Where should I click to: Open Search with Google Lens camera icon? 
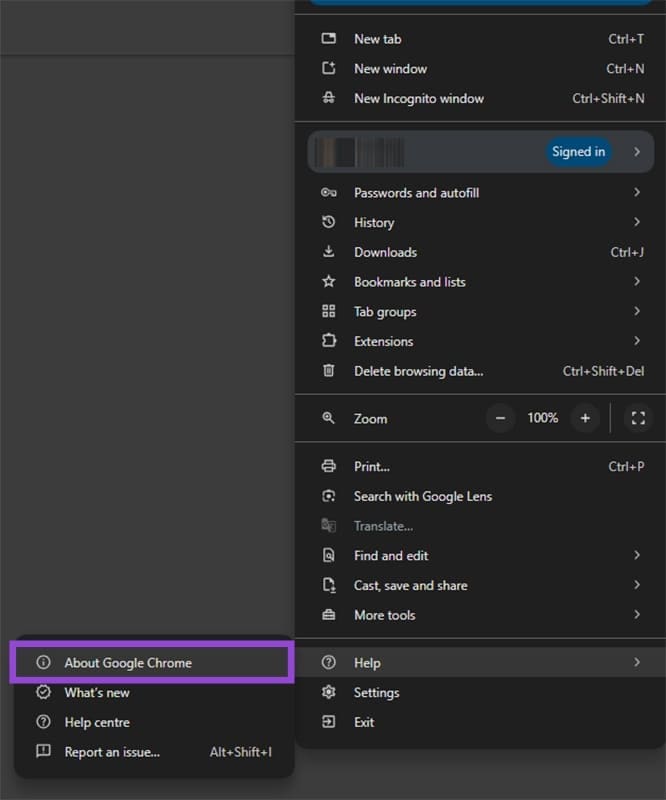[x=330, y=496]
